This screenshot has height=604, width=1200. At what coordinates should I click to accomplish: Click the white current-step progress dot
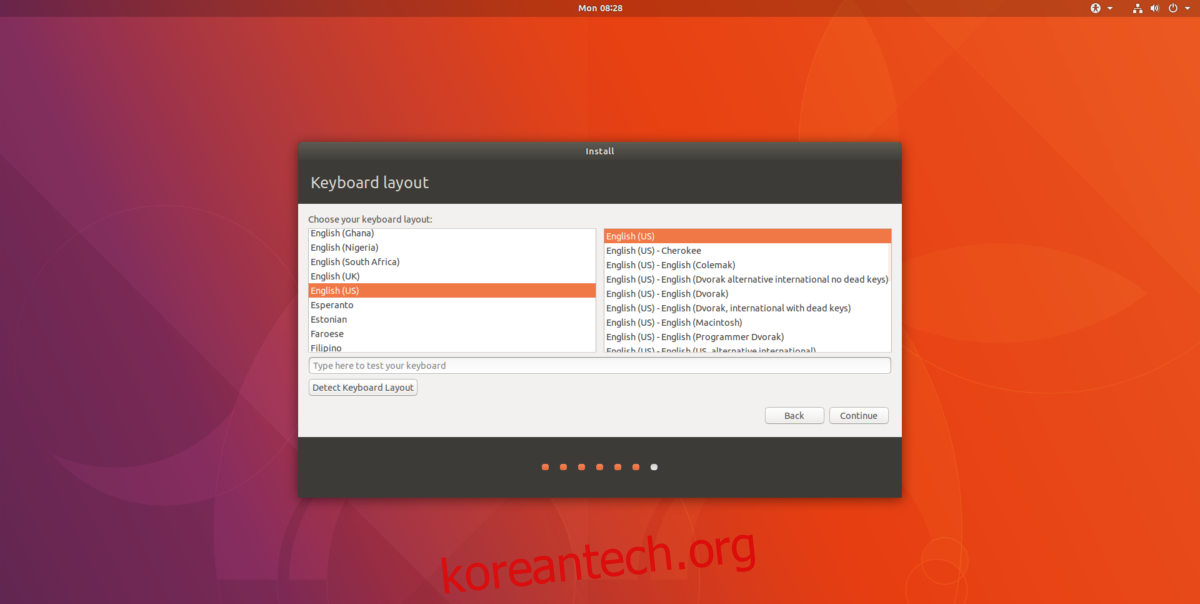[654, 467]
